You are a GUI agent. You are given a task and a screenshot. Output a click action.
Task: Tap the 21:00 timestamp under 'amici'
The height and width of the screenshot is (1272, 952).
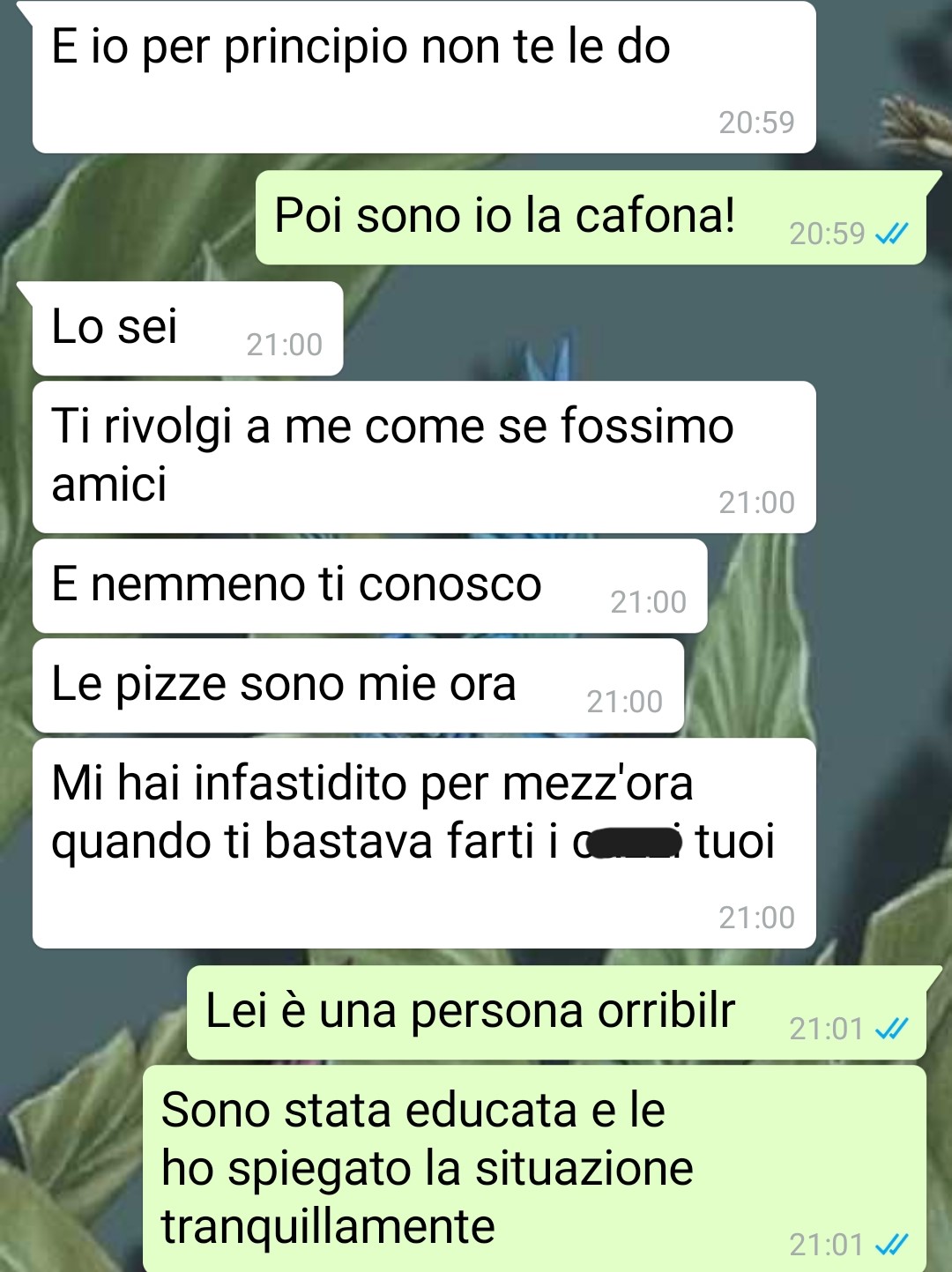tap(756, 502)
